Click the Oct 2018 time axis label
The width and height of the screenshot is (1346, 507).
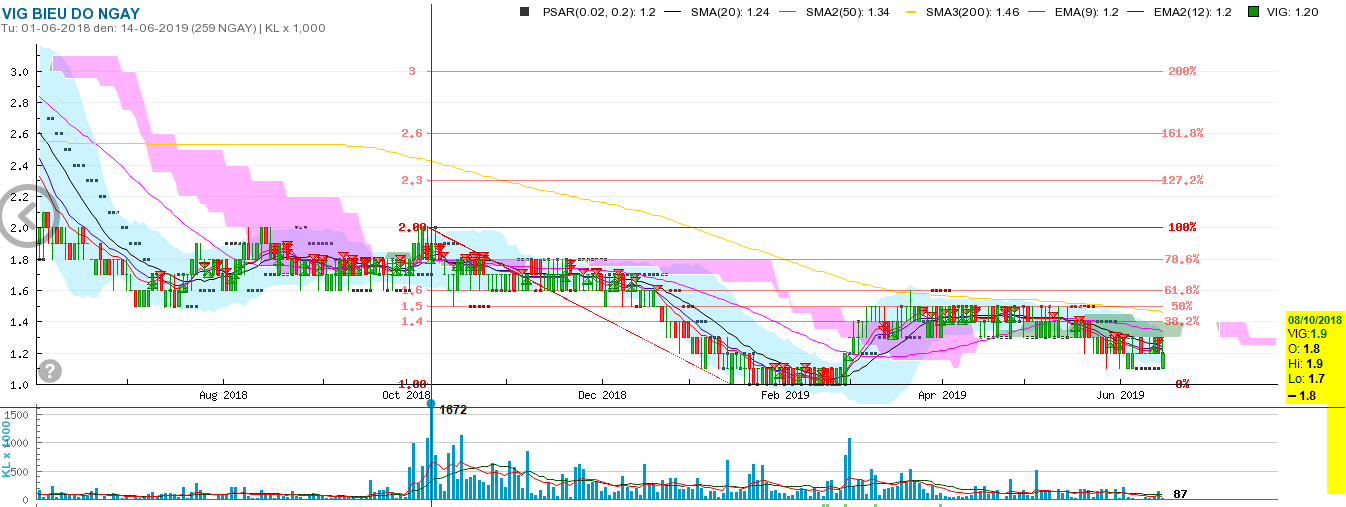pos(405,395)
